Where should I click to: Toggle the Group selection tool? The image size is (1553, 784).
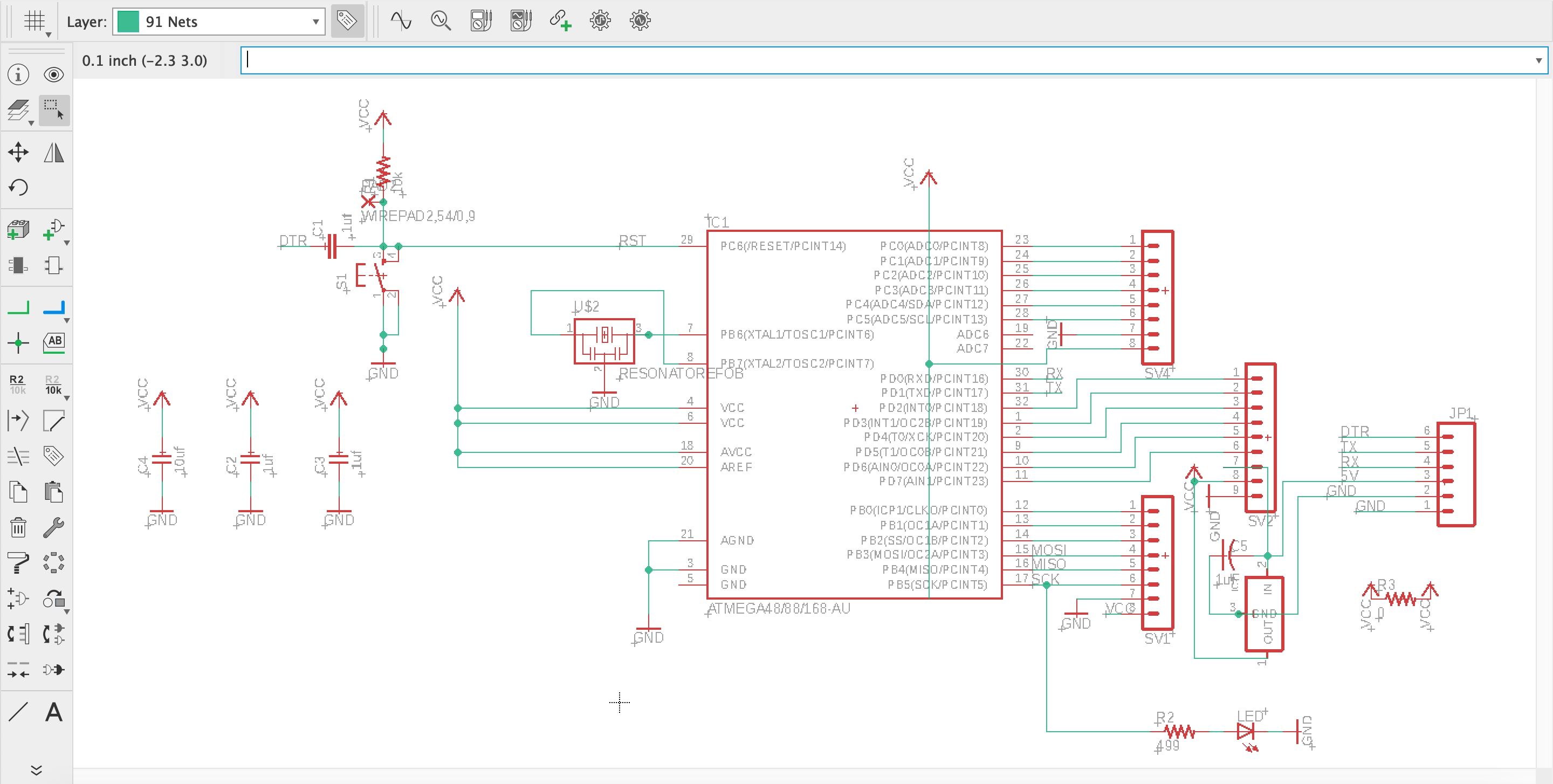point(54,109)
